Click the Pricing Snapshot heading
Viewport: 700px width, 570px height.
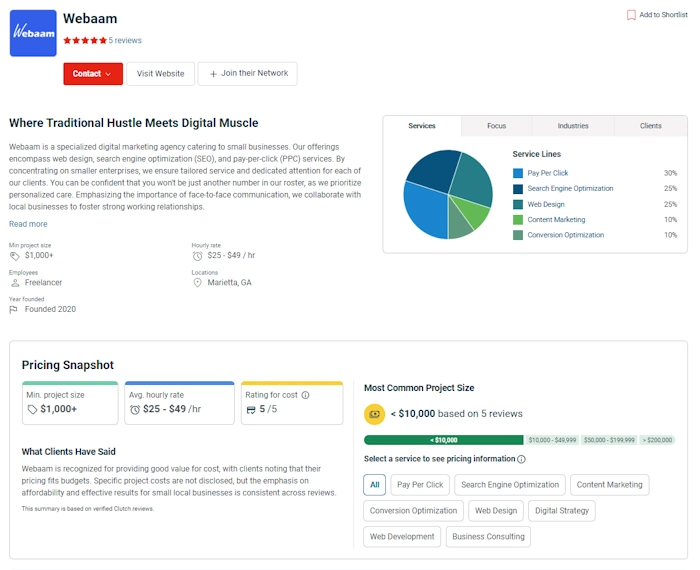tap(68, 365)
